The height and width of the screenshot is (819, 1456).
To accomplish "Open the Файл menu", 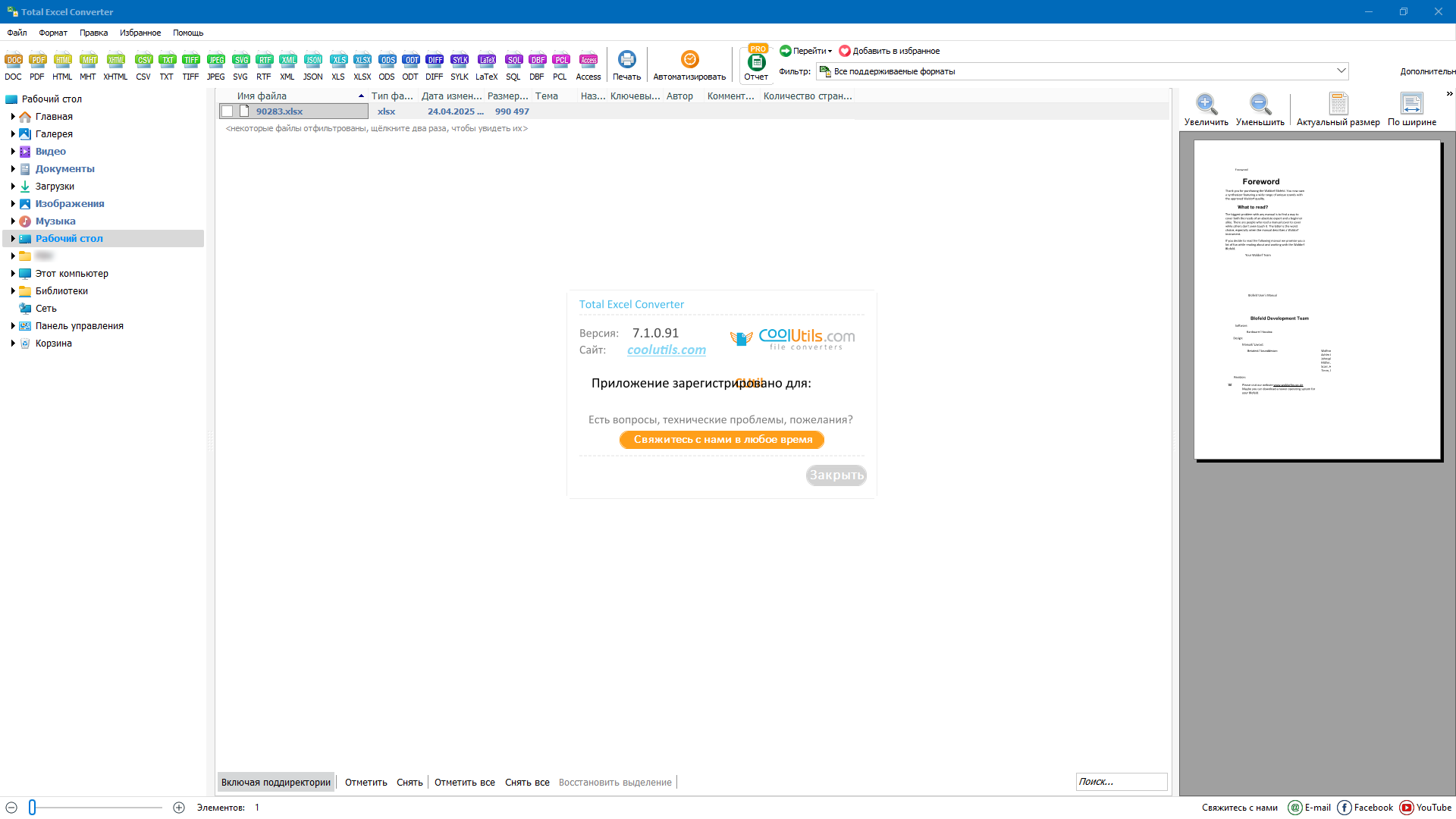I will pos(17,33).
